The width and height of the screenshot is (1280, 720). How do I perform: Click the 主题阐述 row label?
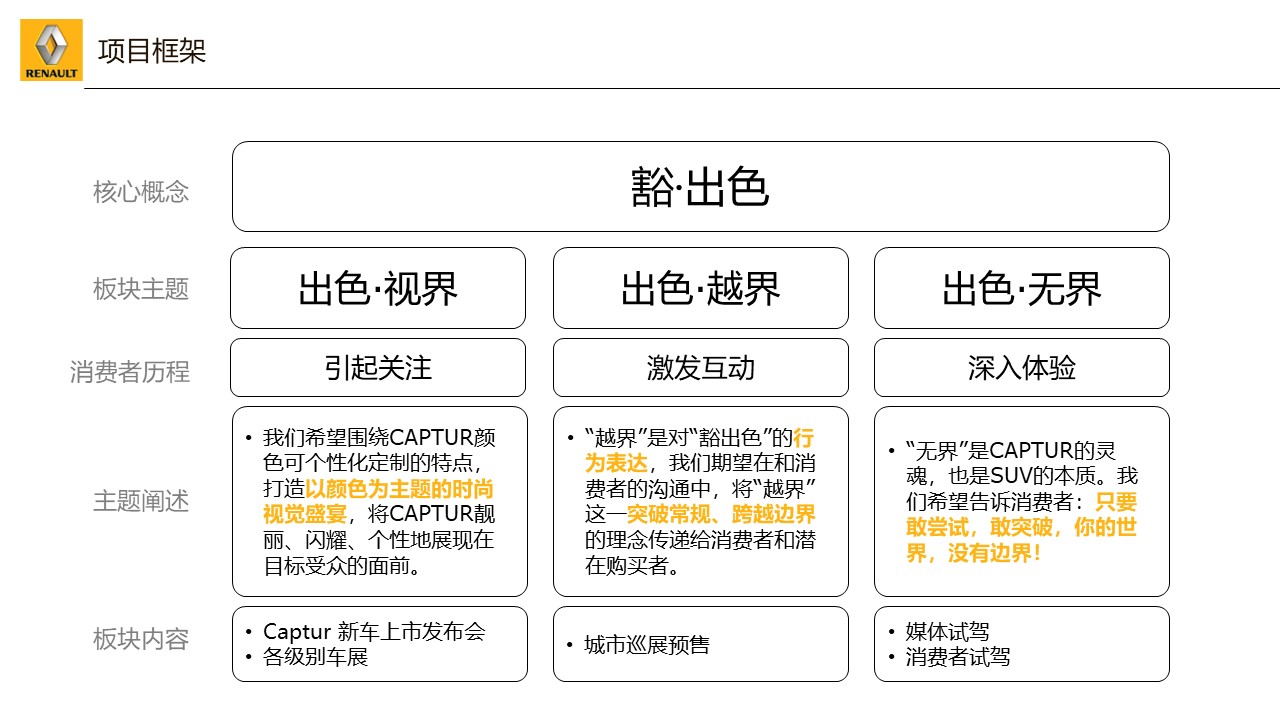tap(141, 501)
